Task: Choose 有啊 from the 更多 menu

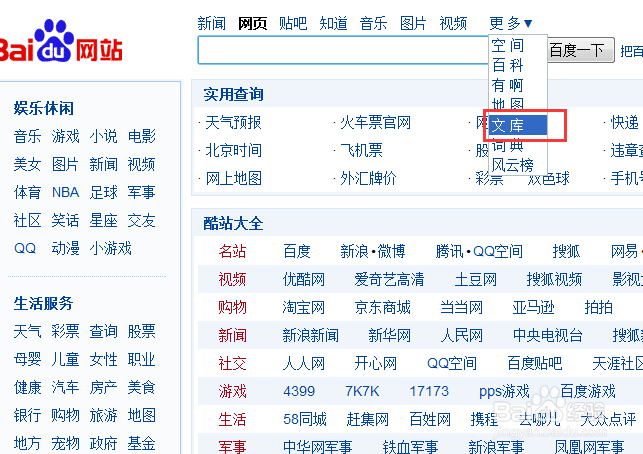Action: tap(508, 85)
